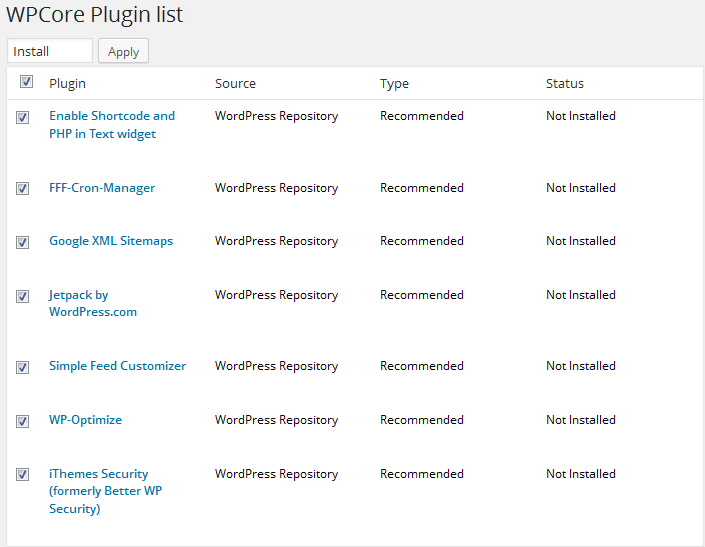Click the Apply button
The image size is (705, 547).
123,51
